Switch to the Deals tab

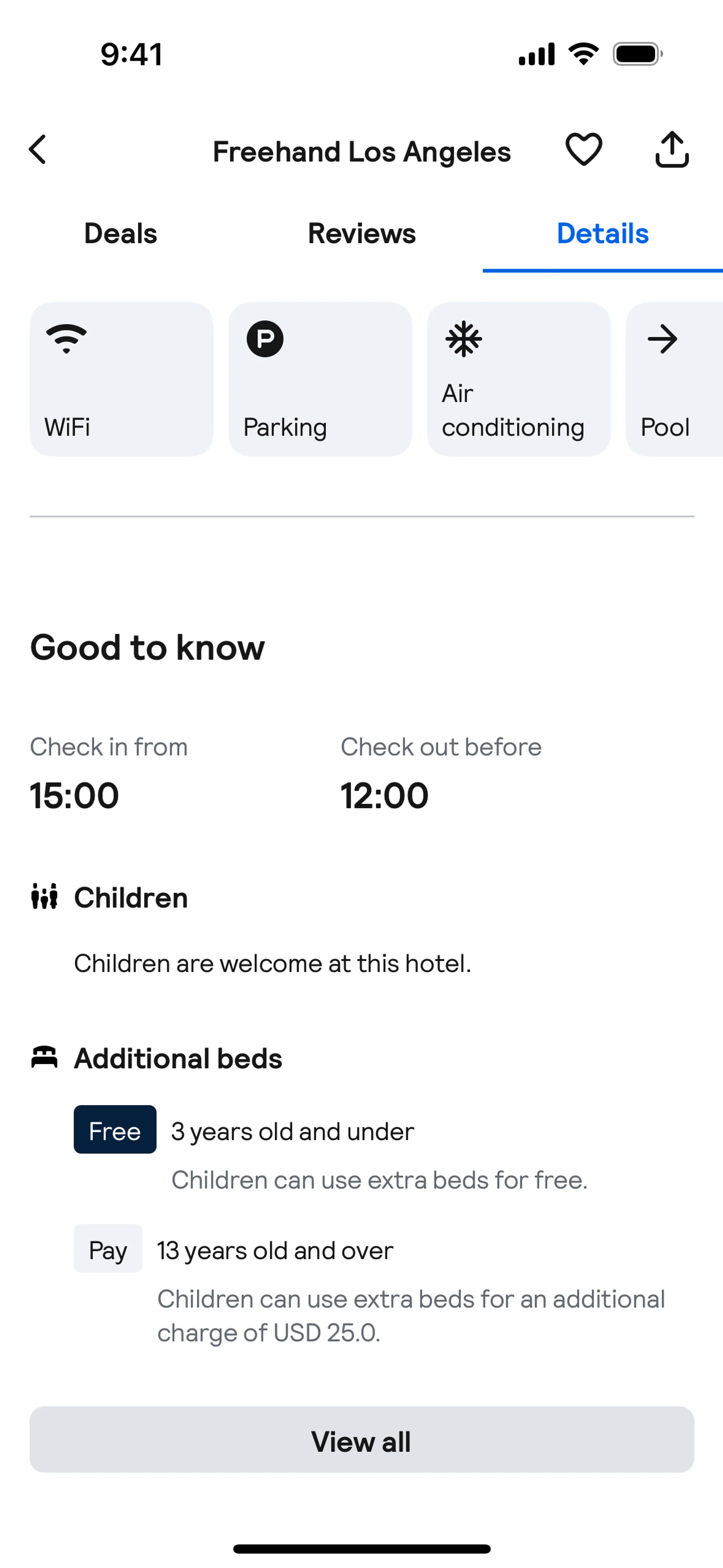pos(120,234)
